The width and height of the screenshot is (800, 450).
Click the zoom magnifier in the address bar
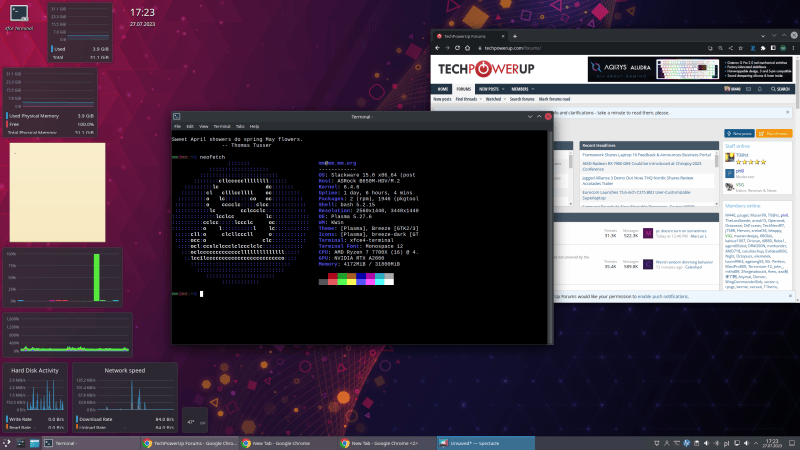tap(720, 48)
